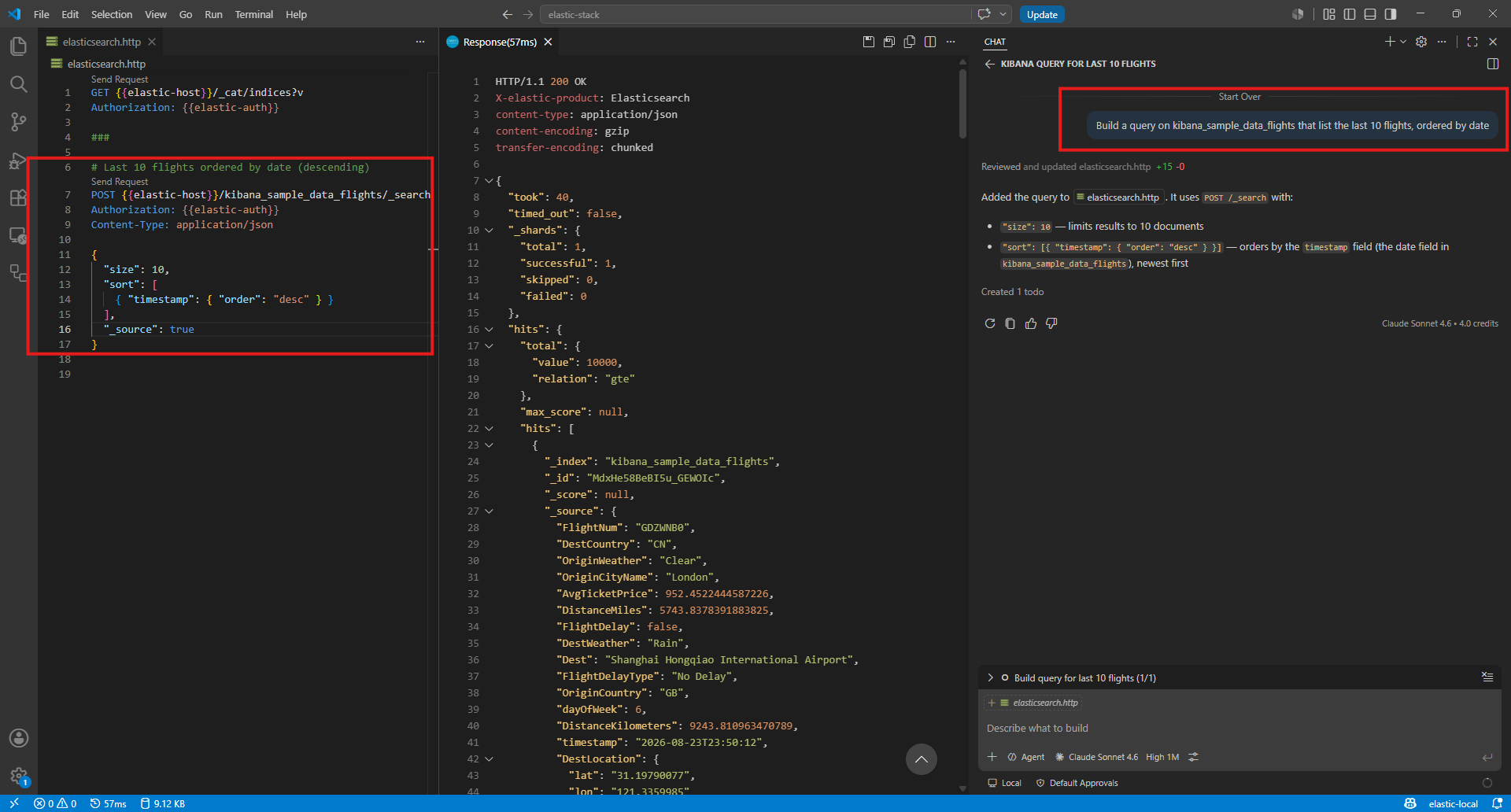
Task: Open the Claude Sonnet 4.6 model picker
Action: coord(1096,757)
